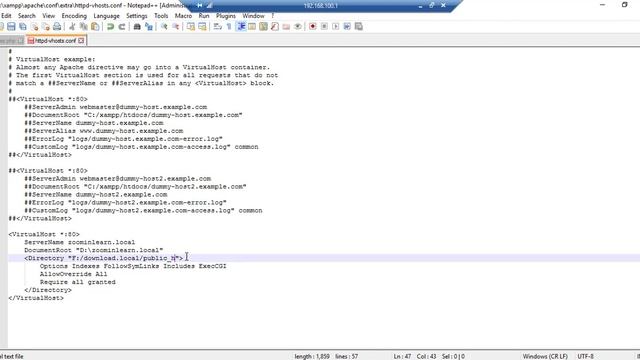Image resolution: width=640 pixels, height=360 pixels.
Task: Click 'Windows (CR LF)' line ending status
Action: pyautogui.click(x=545, y=356)
